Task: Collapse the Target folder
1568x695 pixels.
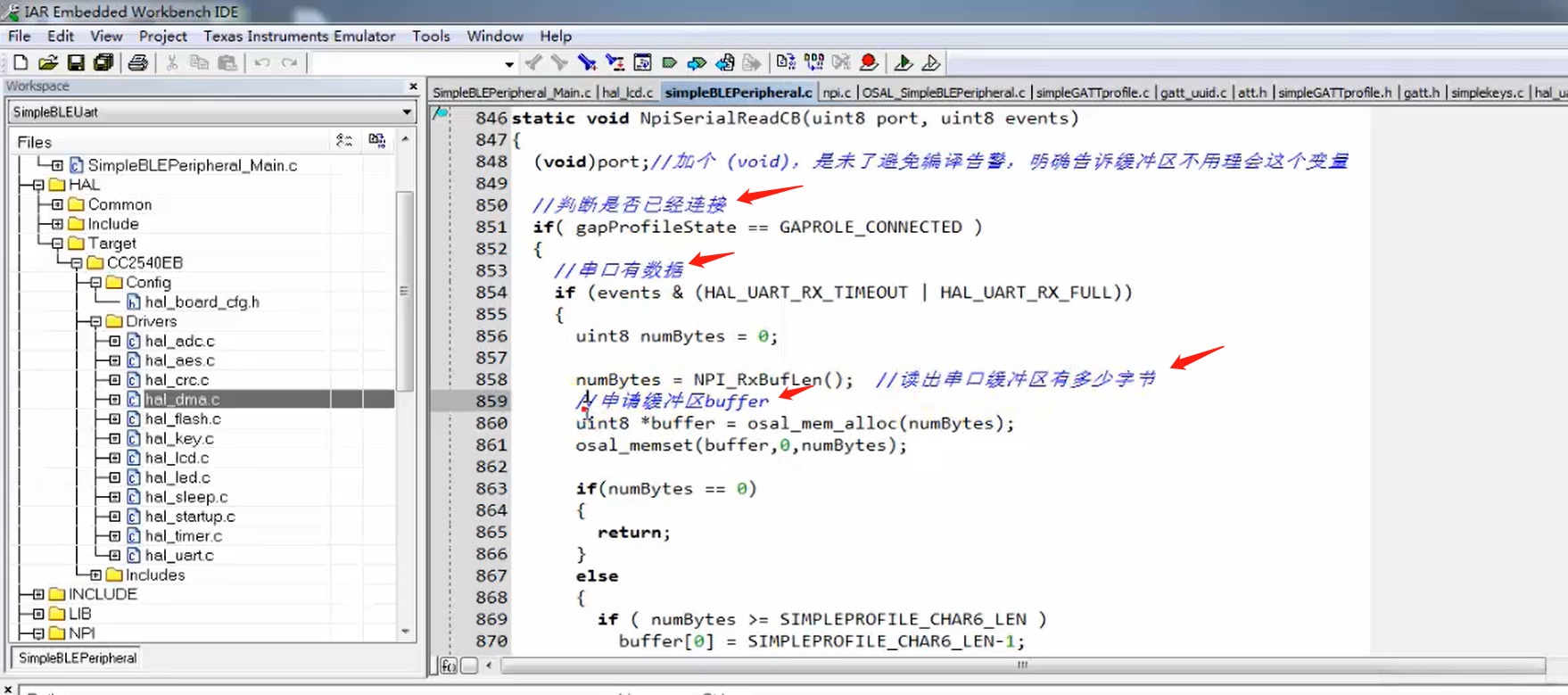Action: tap(57, 244)
